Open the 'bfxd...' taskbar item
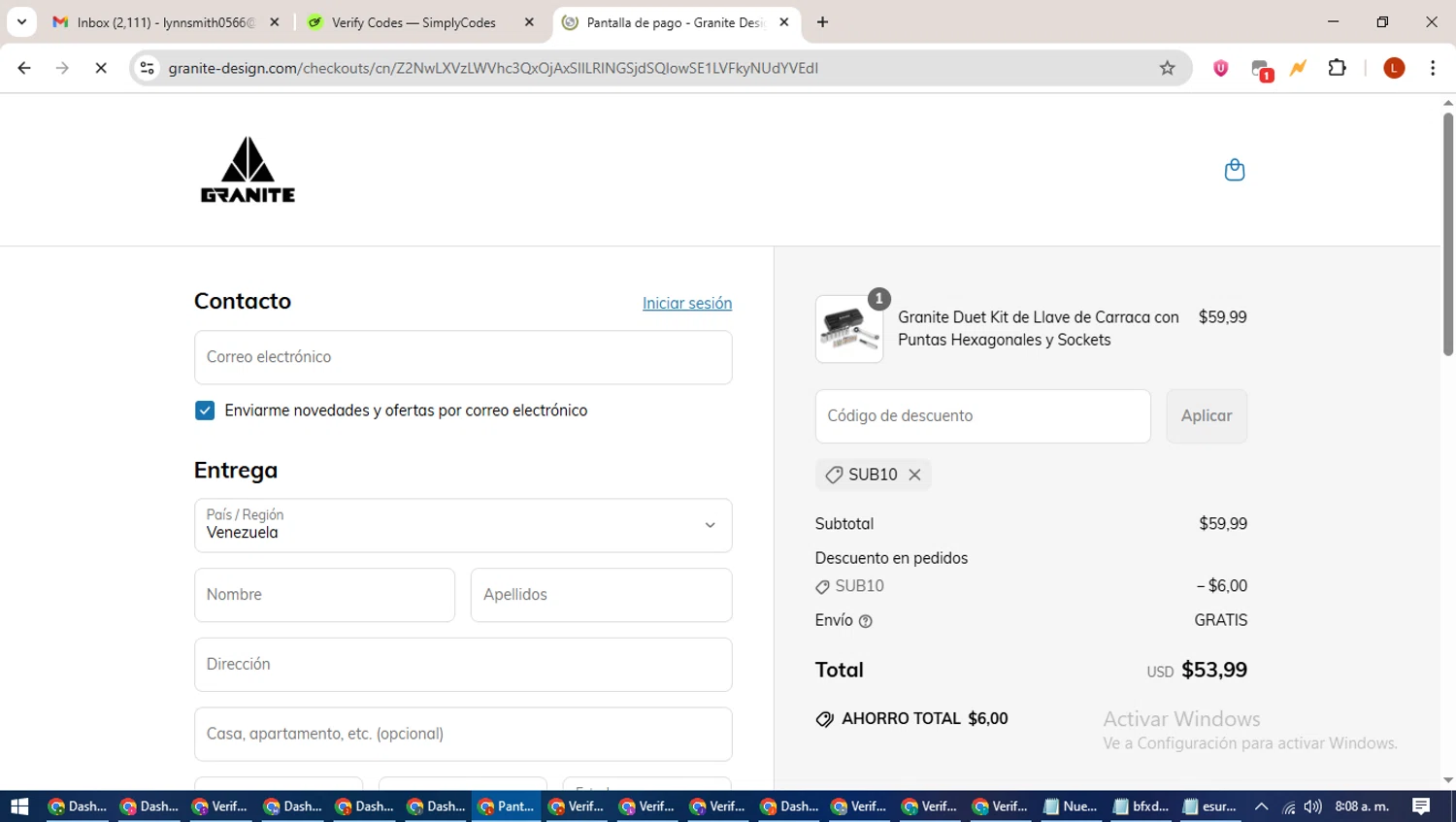The image size is (1456, 822). 1141,806
